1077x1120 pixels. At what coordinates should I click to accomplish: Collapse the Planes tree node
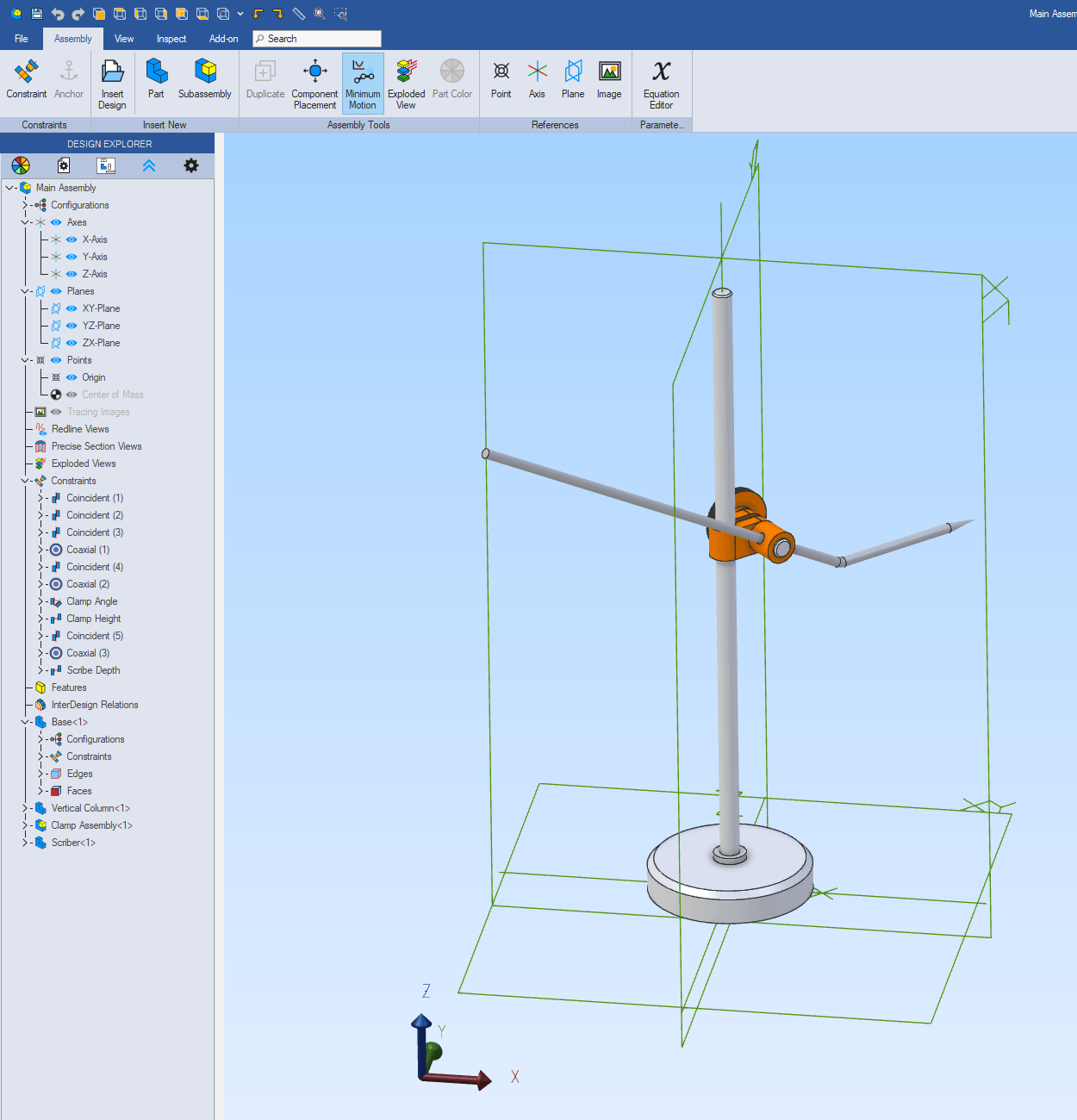tap(25, 290)
